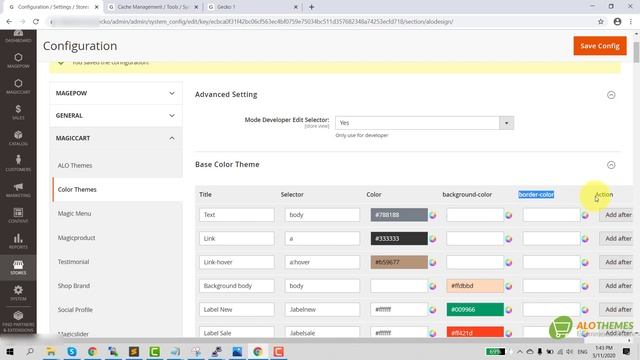The image size is (640, 360).
Task: Bookmark this page with the star icon
Action: click(x=600, y=22)
